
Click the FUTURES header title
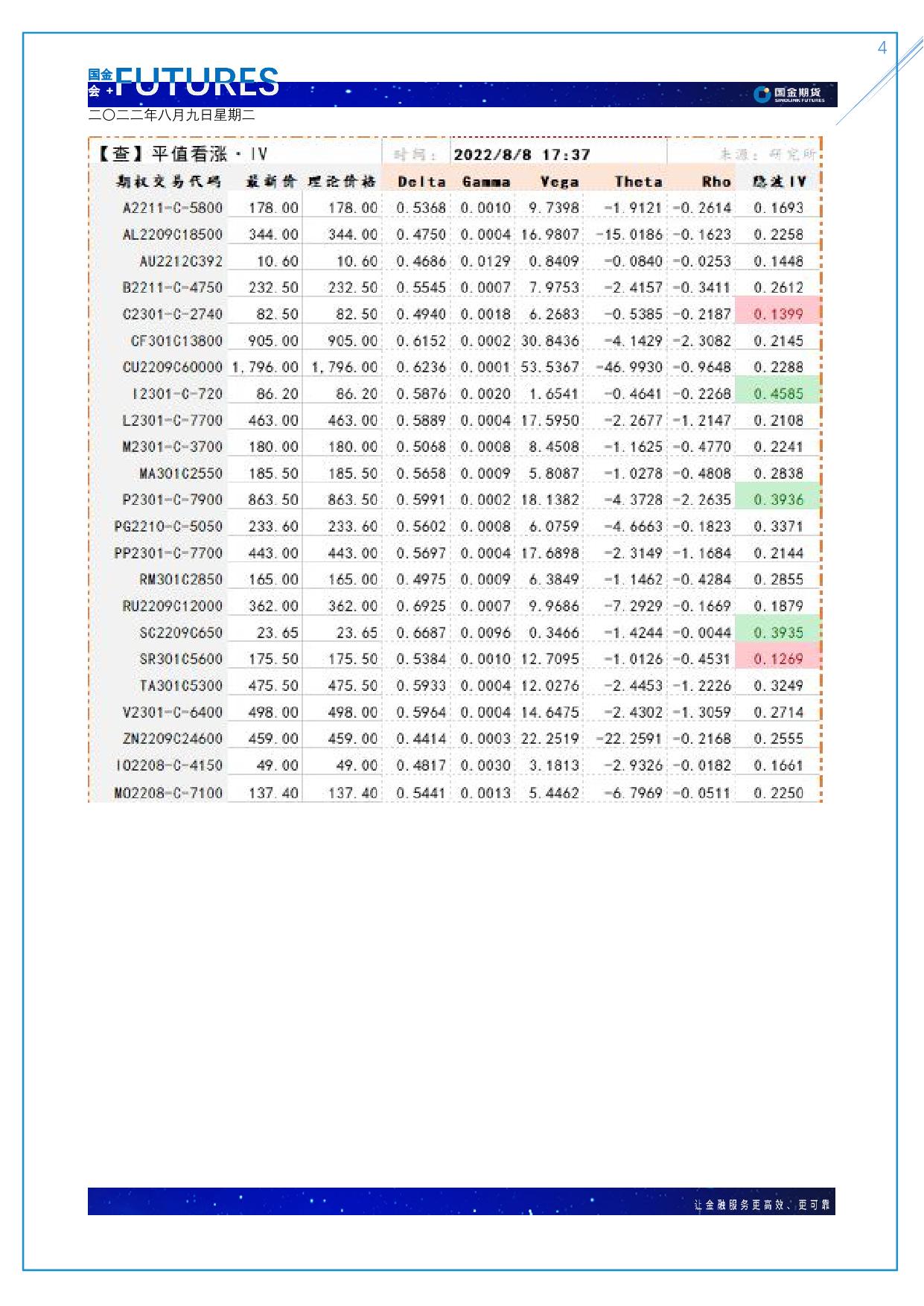[198, 82]
